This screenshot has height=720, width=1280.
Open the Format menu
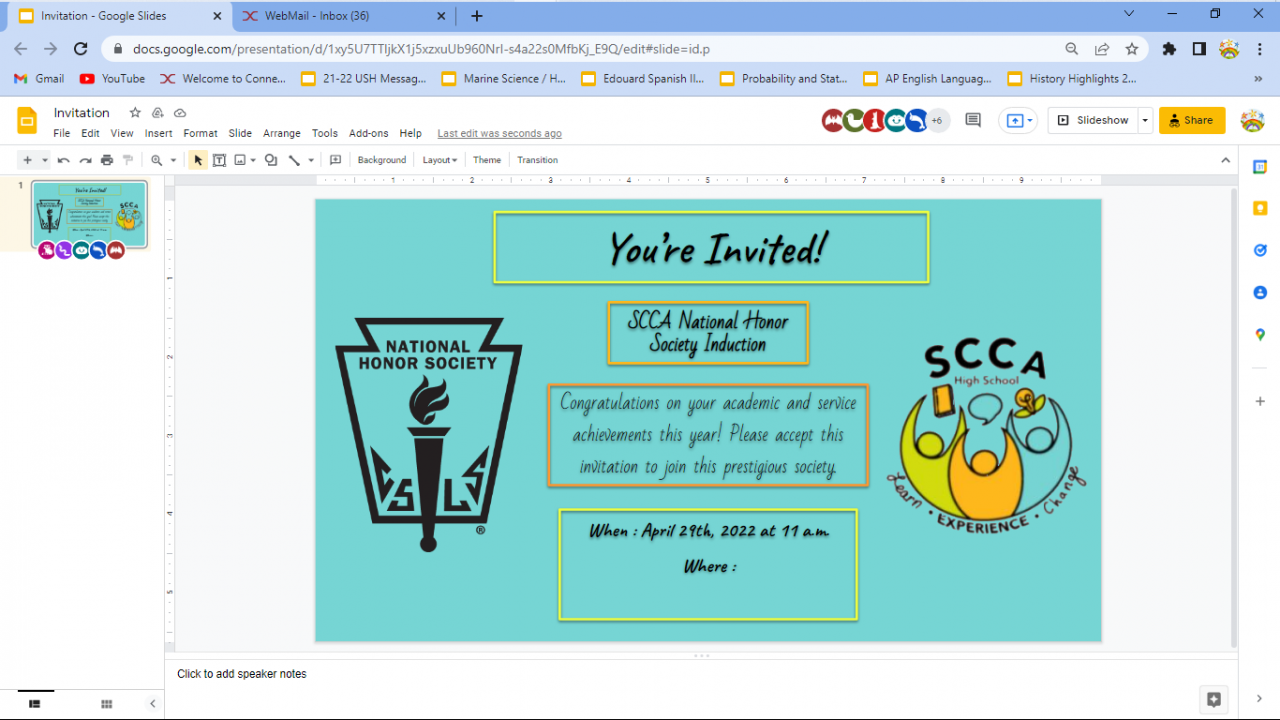200,133
